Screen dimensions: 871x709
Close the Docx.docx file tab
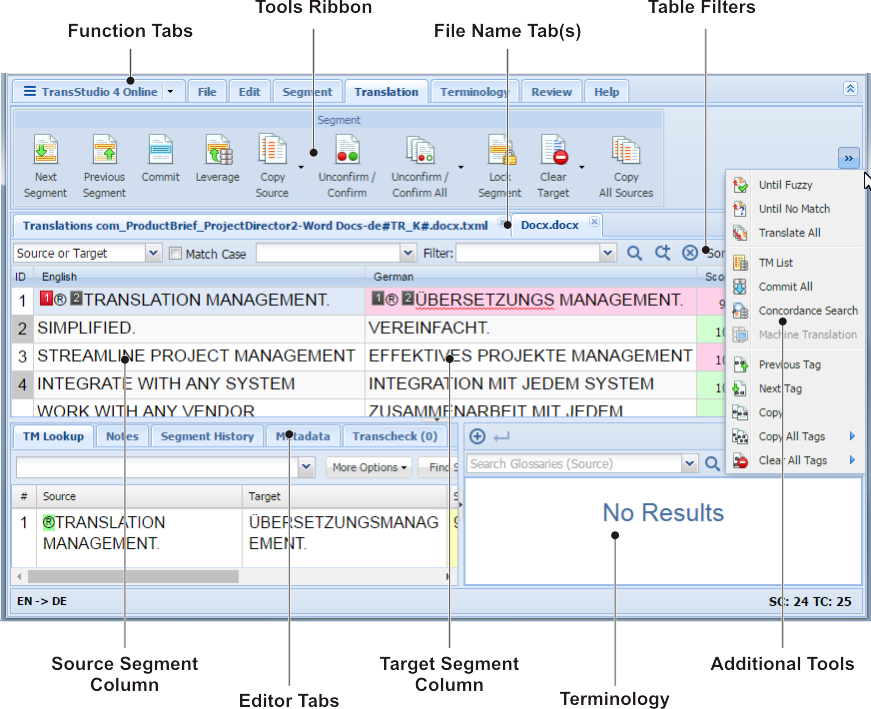[x=594, y=222]
